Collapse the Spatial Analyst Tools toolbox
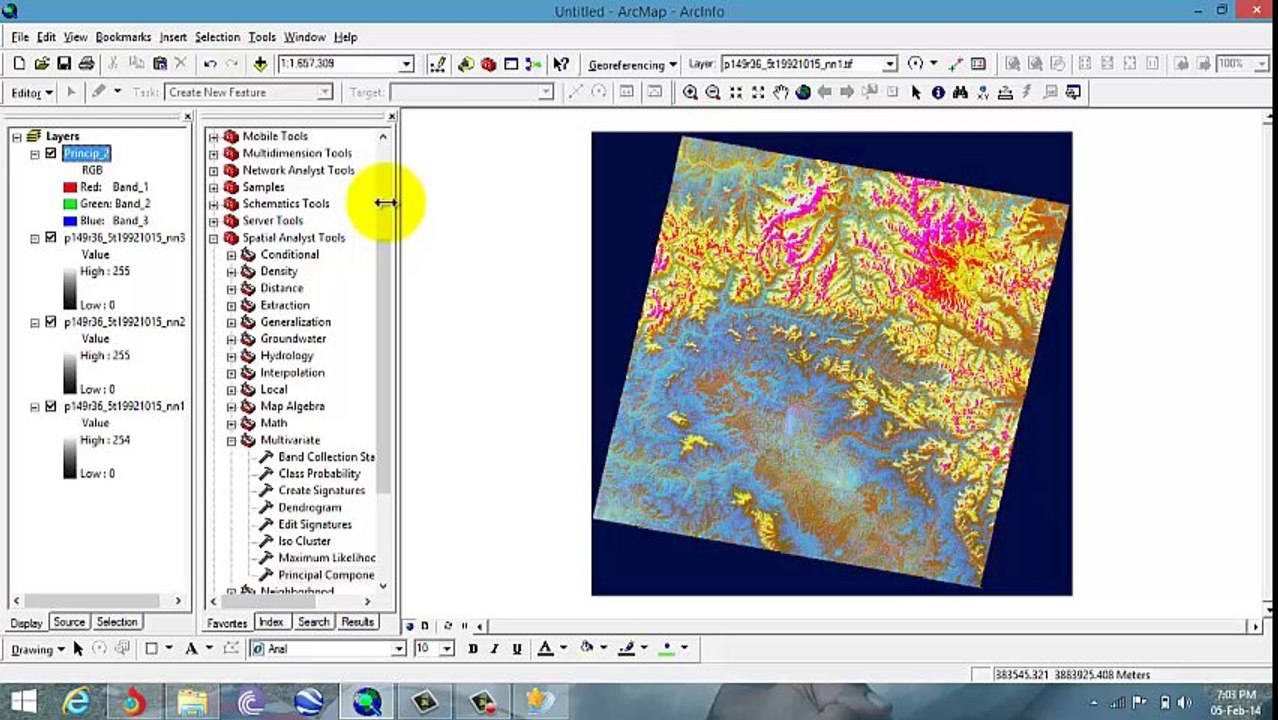This screenshot has height=720, width=1278. (x=213, y=238)
